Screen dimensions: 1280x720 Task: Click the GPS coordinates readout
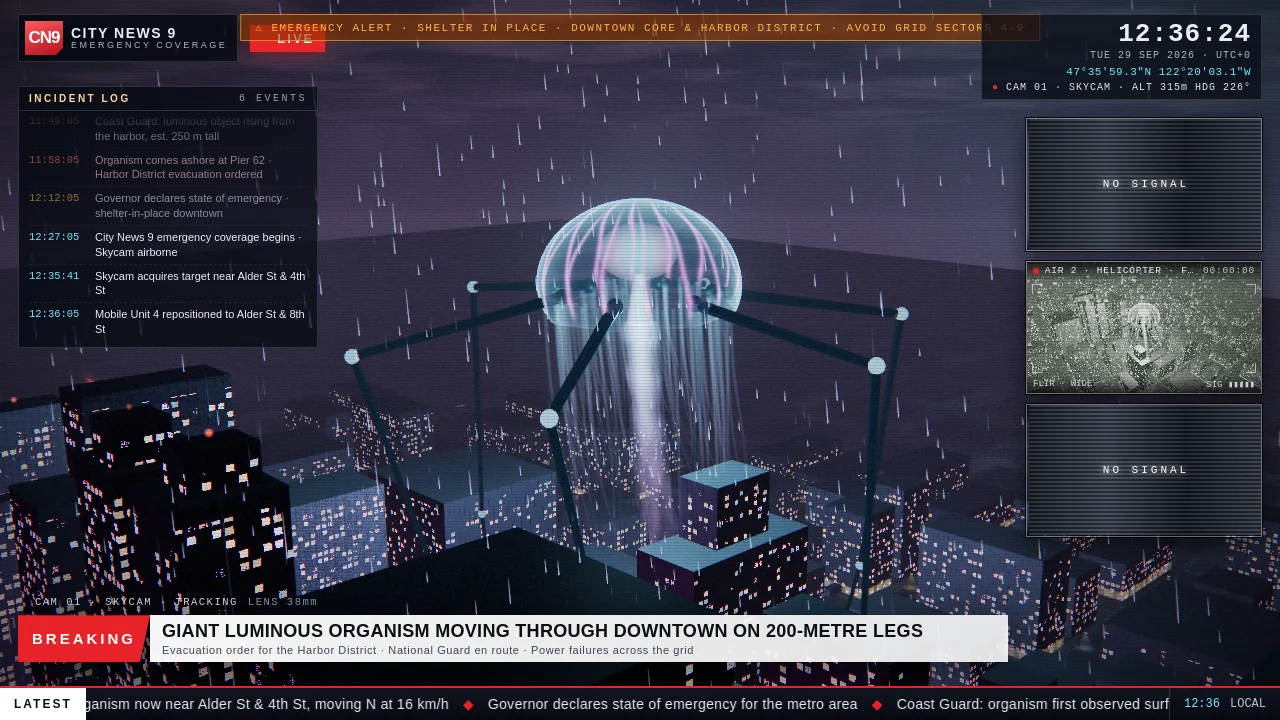(x=1158, y=72)
